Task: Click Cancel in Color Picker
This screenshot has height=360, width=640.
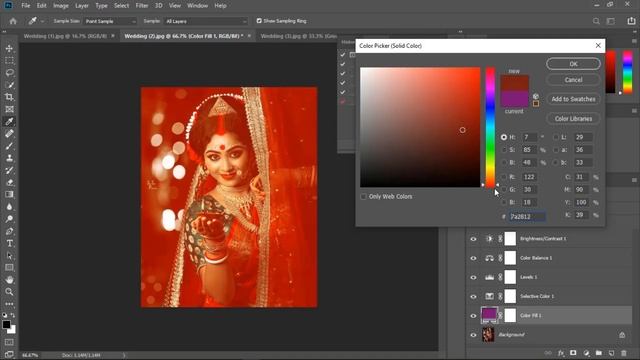Action: 573,80
